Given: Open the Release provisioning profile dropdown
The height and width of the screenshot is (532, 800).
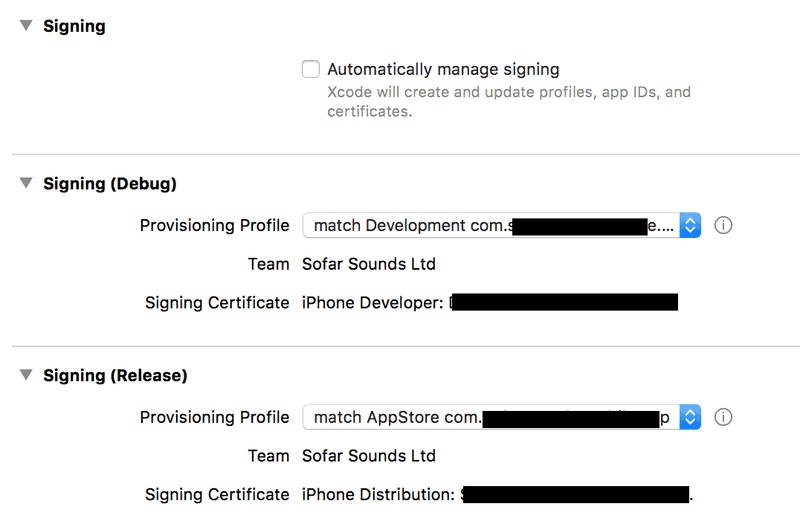Looking at the screenshot, I should point(490,418).
